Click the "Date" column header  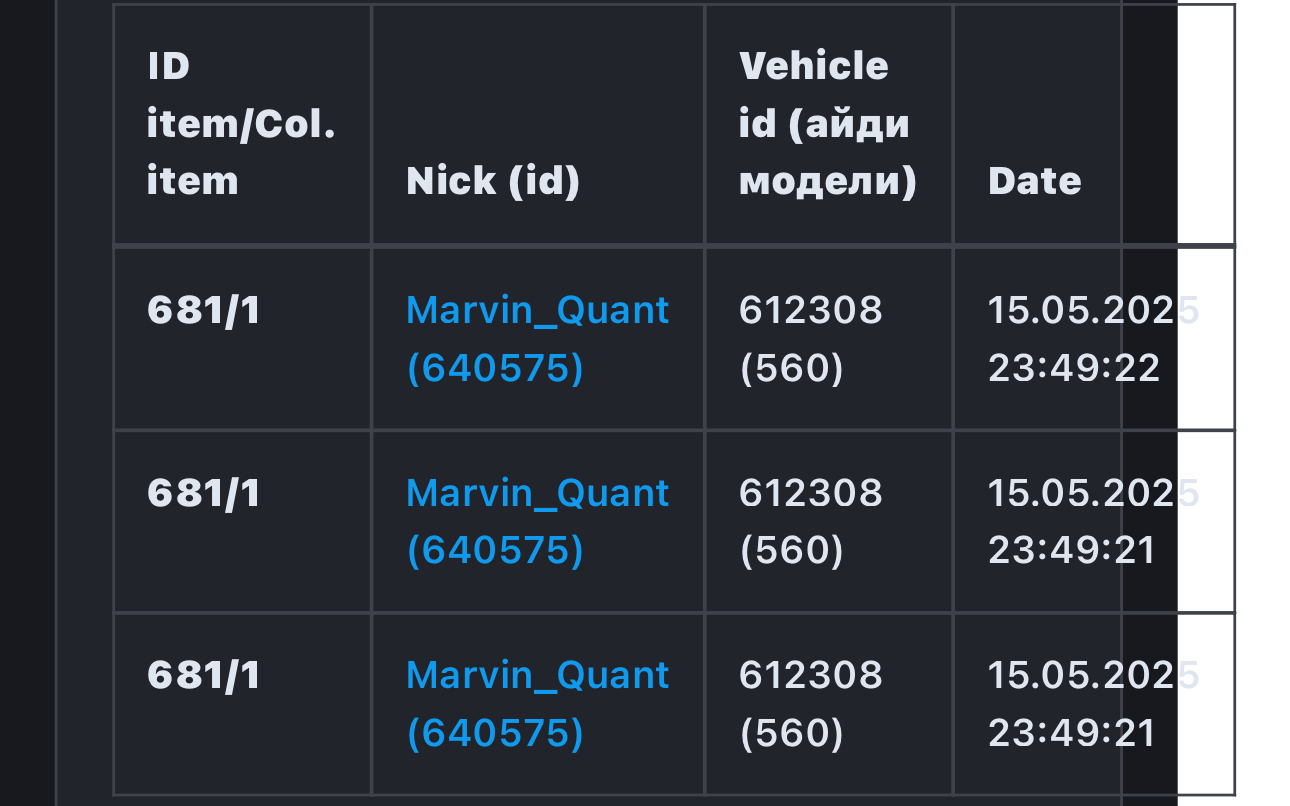[1034, 181]
